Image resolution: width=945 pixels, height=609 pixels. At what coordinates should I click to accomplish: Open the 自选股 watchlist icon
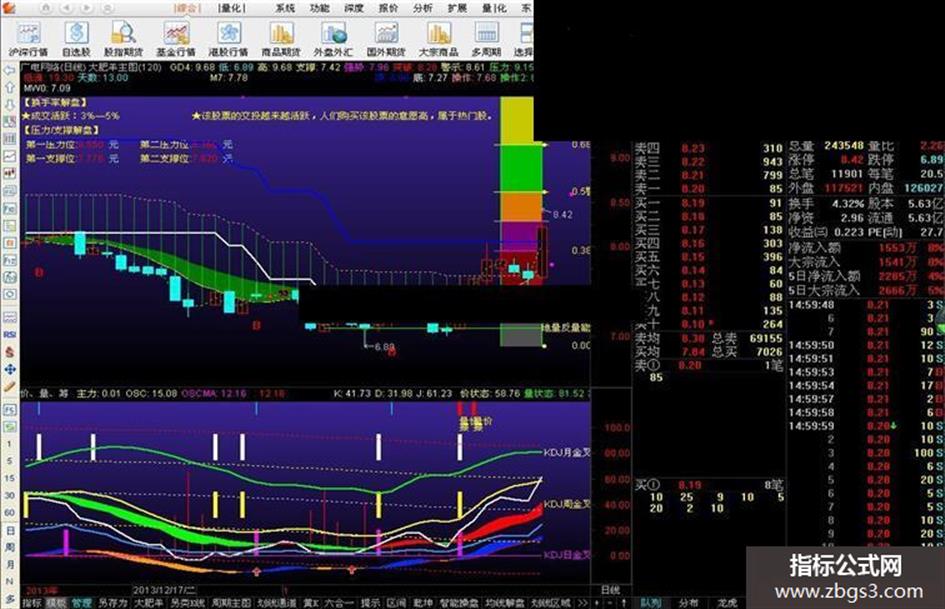tap(77, 39)
